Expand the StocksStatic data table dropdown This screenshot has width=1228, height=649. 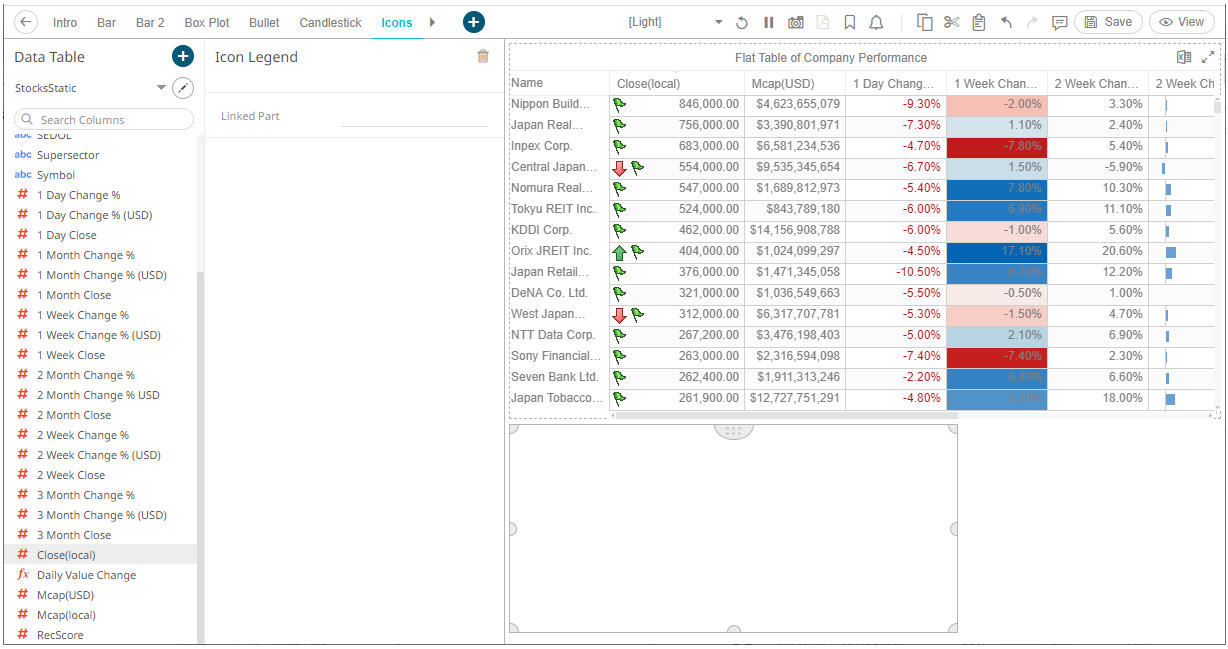click(162, 88)
